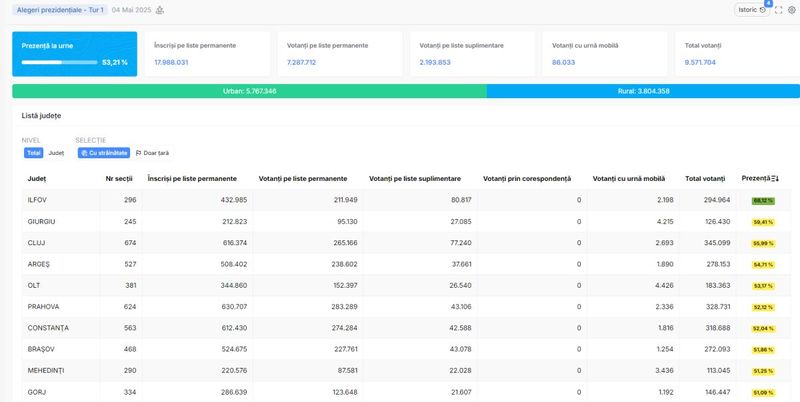Sort by Nr secții column header
The image size is (800, 402).
119,178
